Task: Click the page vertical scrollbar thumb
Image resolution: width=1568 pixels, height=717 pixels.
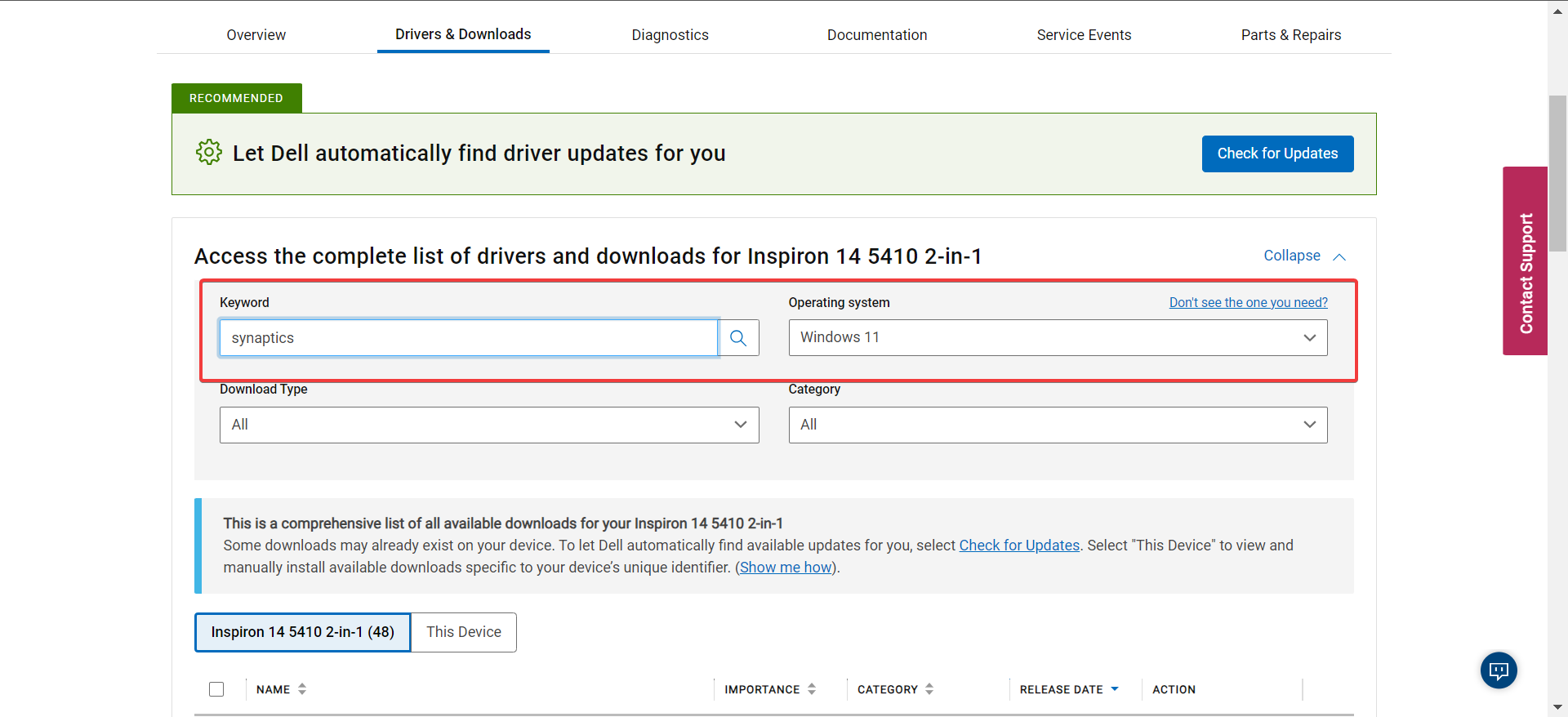Action: (x=1557, y=174)
